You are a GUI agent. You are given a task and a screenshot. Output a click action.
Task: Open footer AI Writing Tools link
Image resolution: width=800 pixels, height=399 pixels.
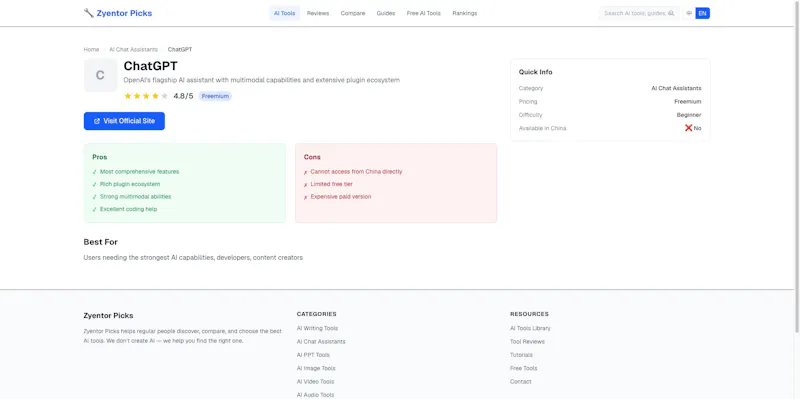(x=317, y=329)
